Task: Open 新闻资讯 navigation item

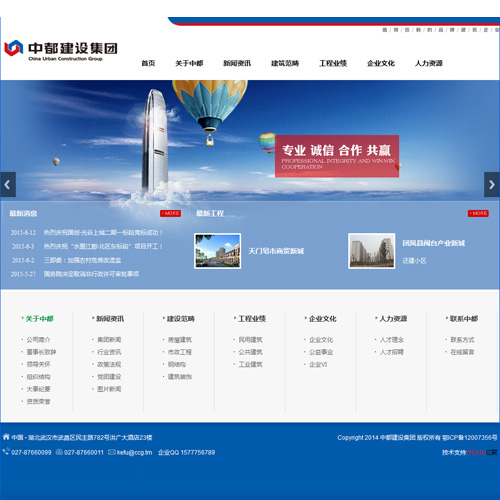Action: click(x=237, y=63)
